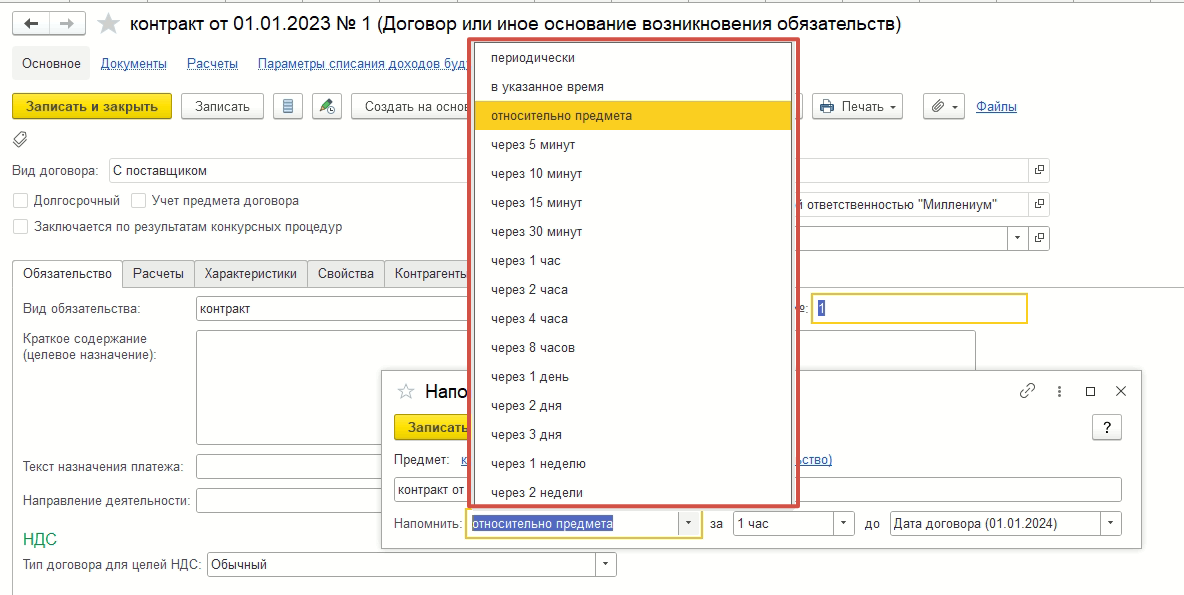Choose 'в указанное время' option
The image size is (1184, 595).
(x=633, y=87)
